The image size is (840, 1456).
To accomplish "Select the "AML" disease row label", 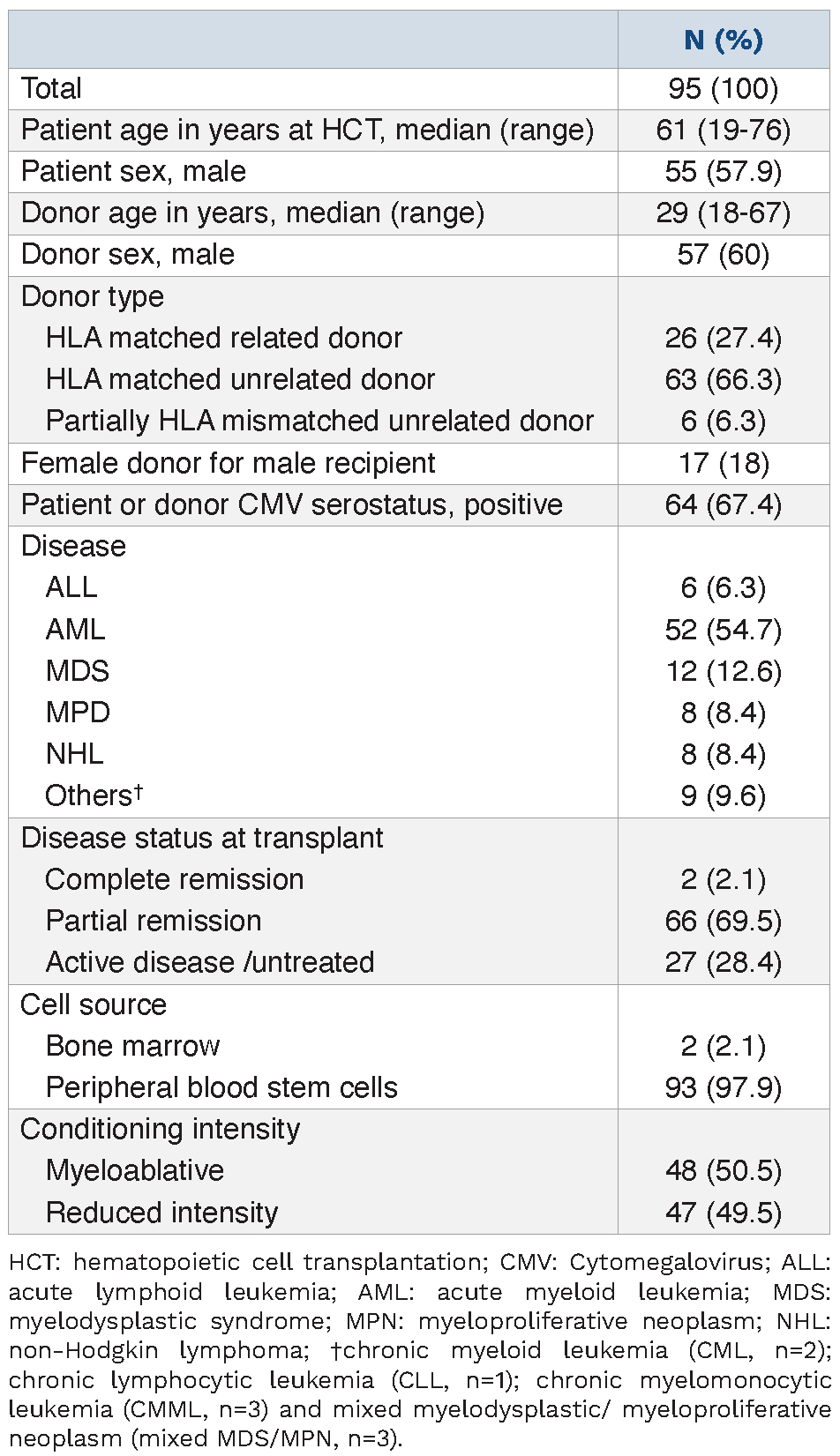I will point(75,629).
